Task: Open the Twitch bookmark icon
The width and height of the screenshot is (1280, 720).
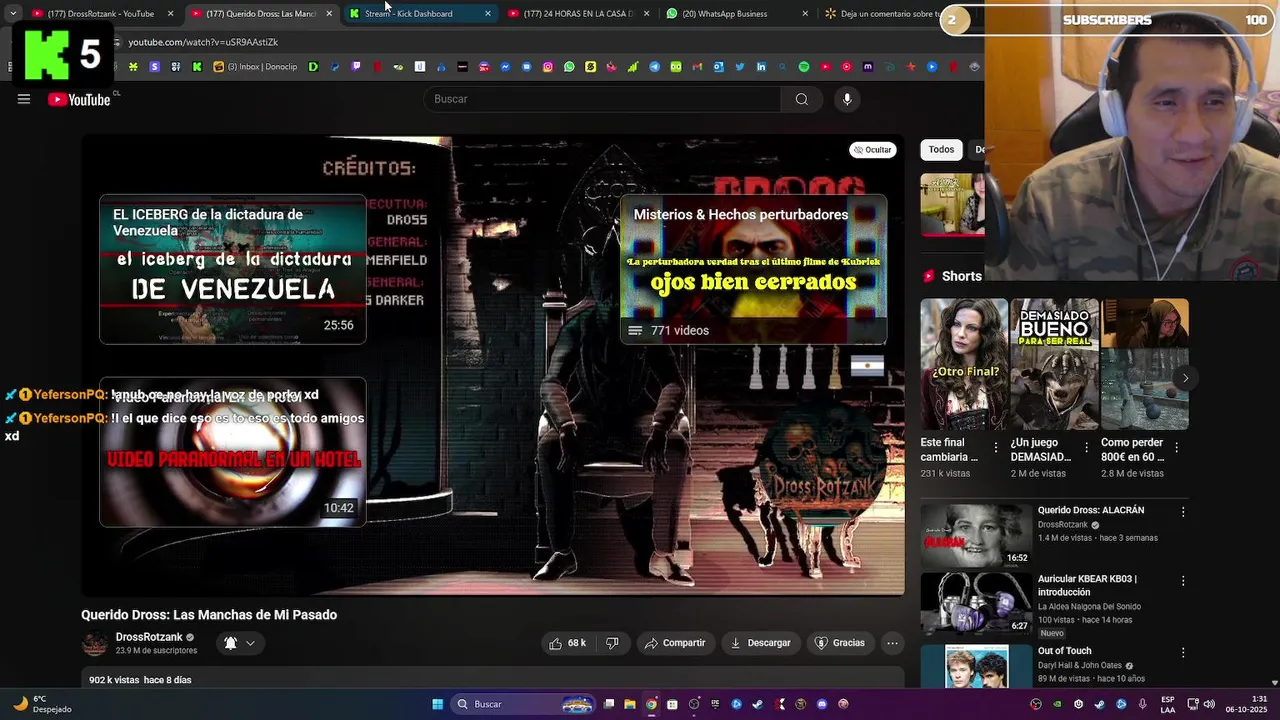Action: tap(356, 67)
